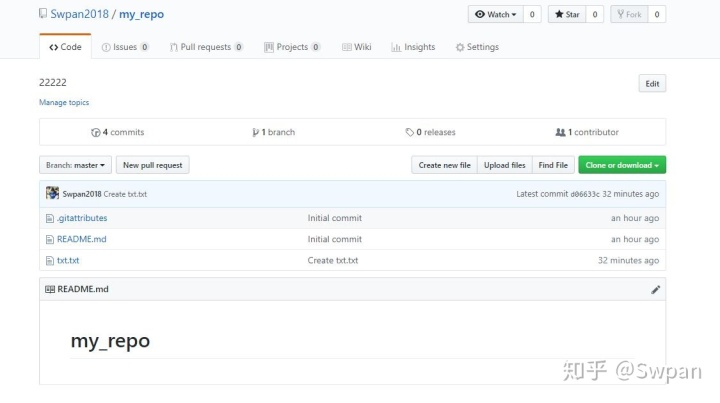The height and width of the screenshot is (403, 720).
Task: Click the watchers count beside Watch
Action: [532, 14]
